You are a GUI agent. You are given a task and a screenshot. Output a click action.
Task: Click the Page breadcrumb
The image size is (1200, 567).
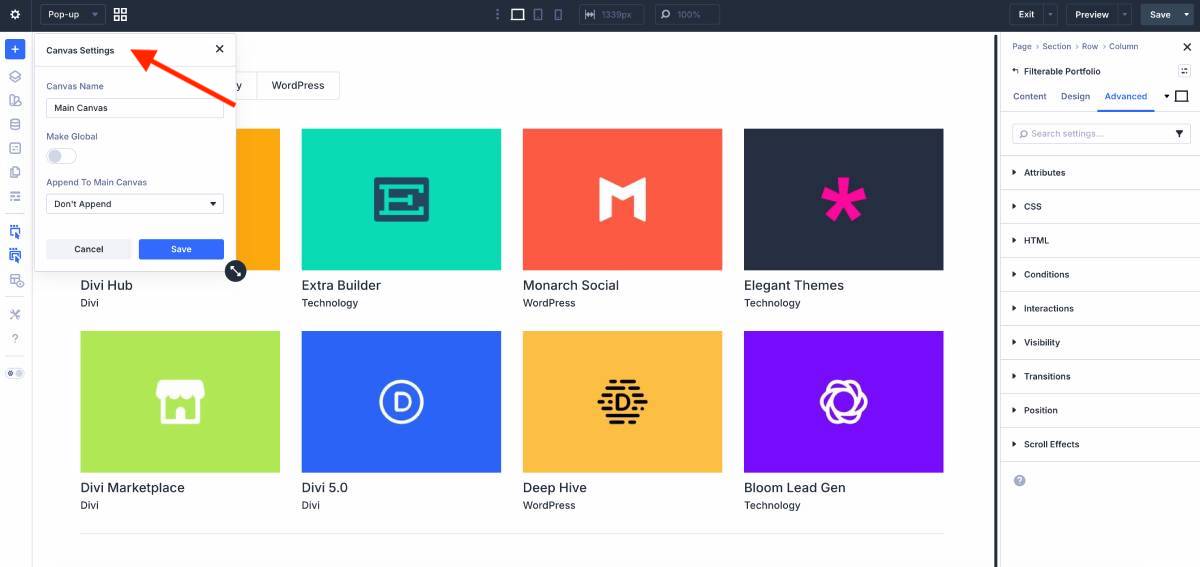[x=1021, y=46]
